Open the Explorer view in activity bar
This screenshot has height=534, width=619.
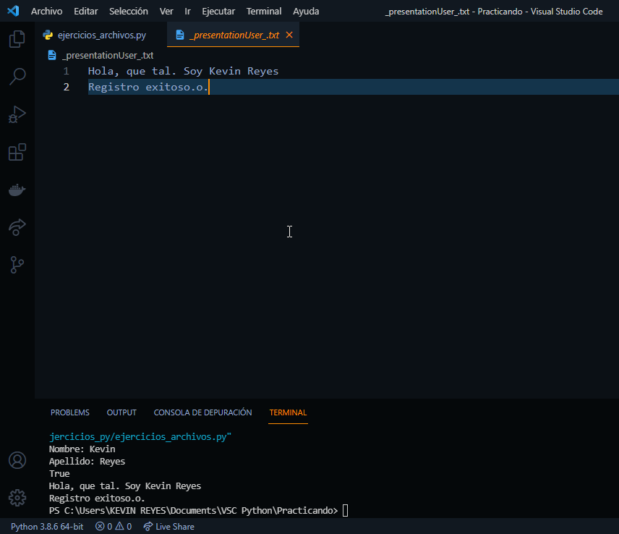point(17,39)
